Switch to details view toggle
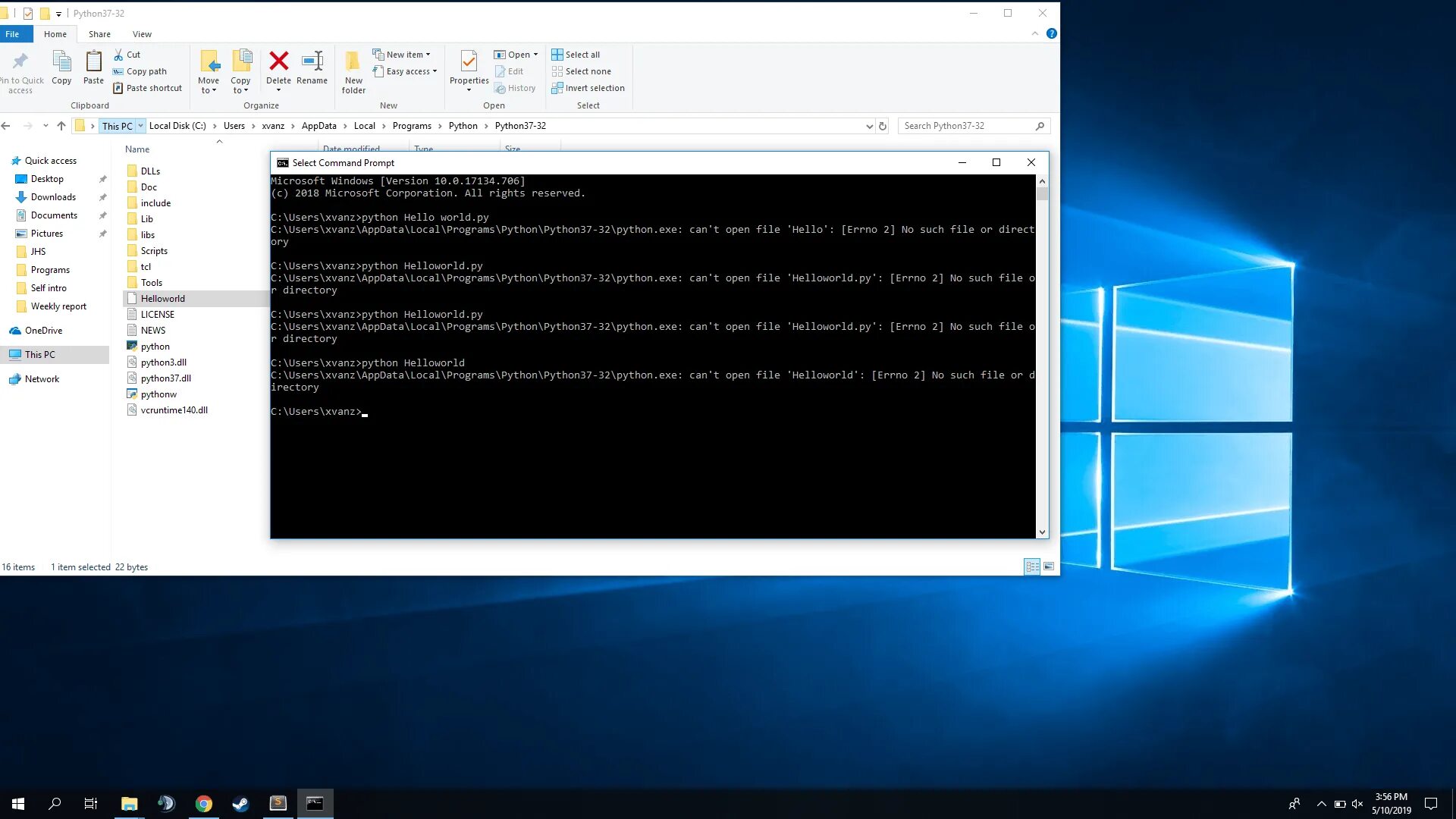Viewport: 1456px width, 819px height. (x=1032, y=566)
